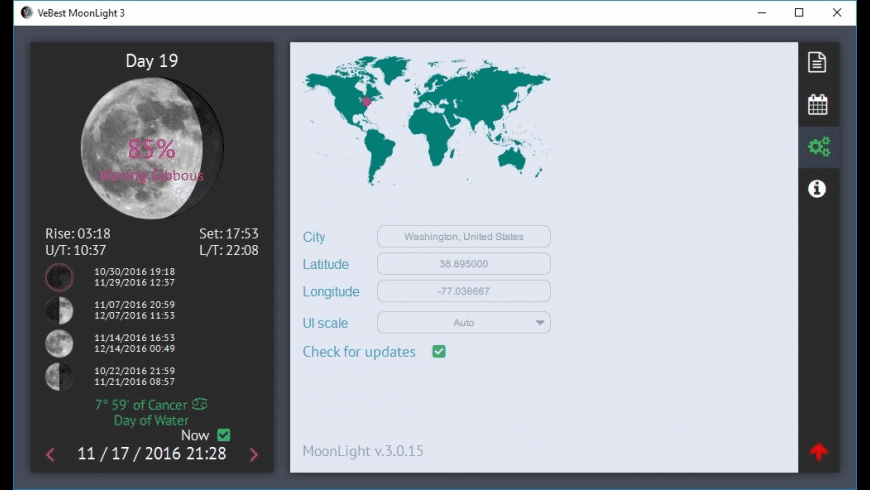Click the Check for updates label
This screenshot has width=870, height=490.
(359, 352)
